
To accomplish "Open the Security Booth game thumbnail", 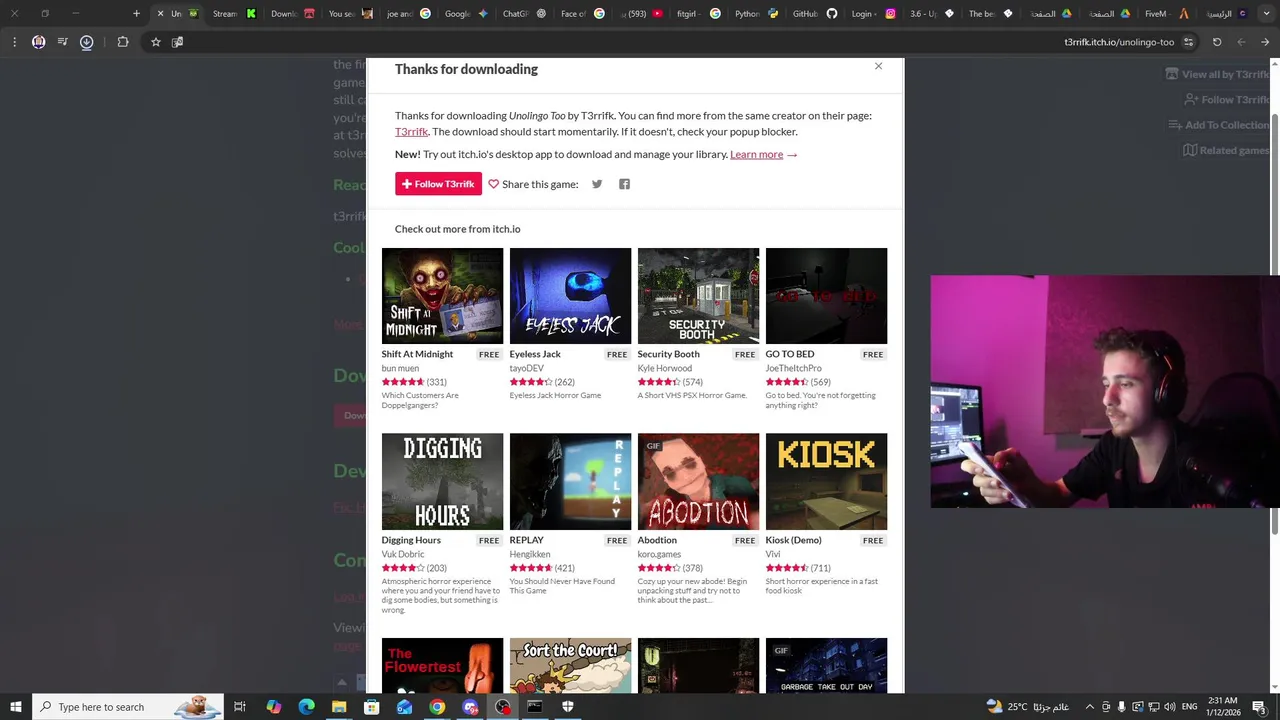I will [698, 295].
